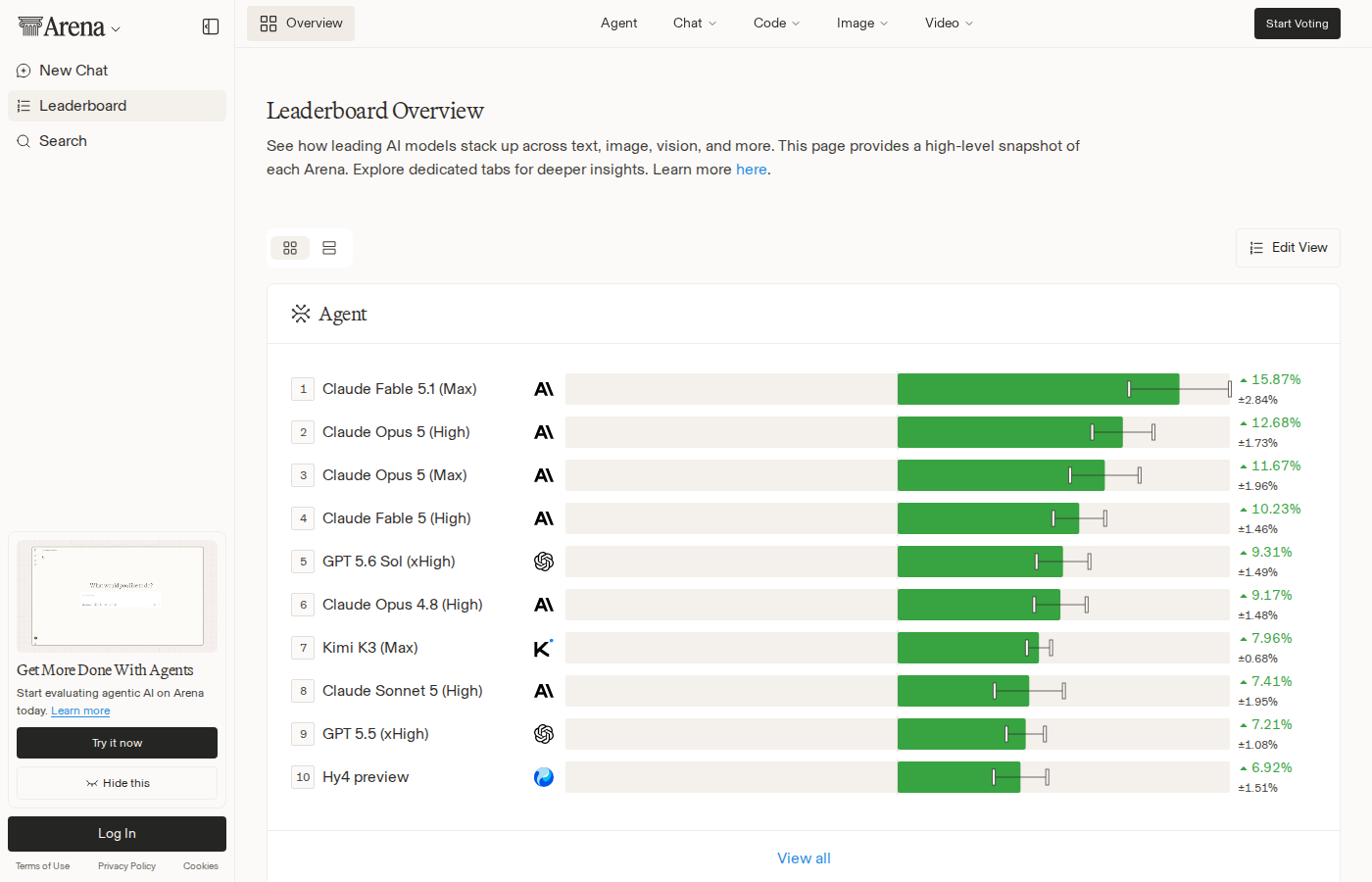Switch to list view layout

click(x=329, y=248)
